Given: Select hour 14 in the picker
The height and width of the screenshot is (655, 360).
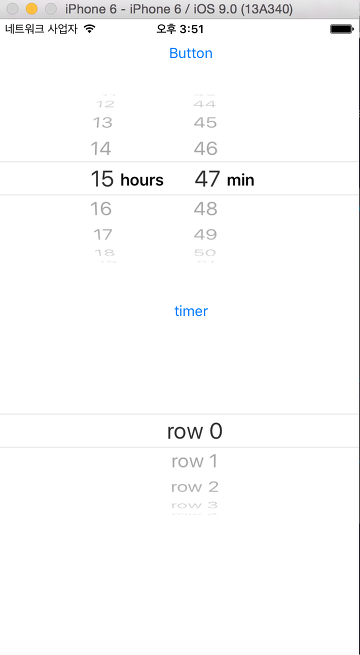Looking at the screenshot, I should pos(101,149).
